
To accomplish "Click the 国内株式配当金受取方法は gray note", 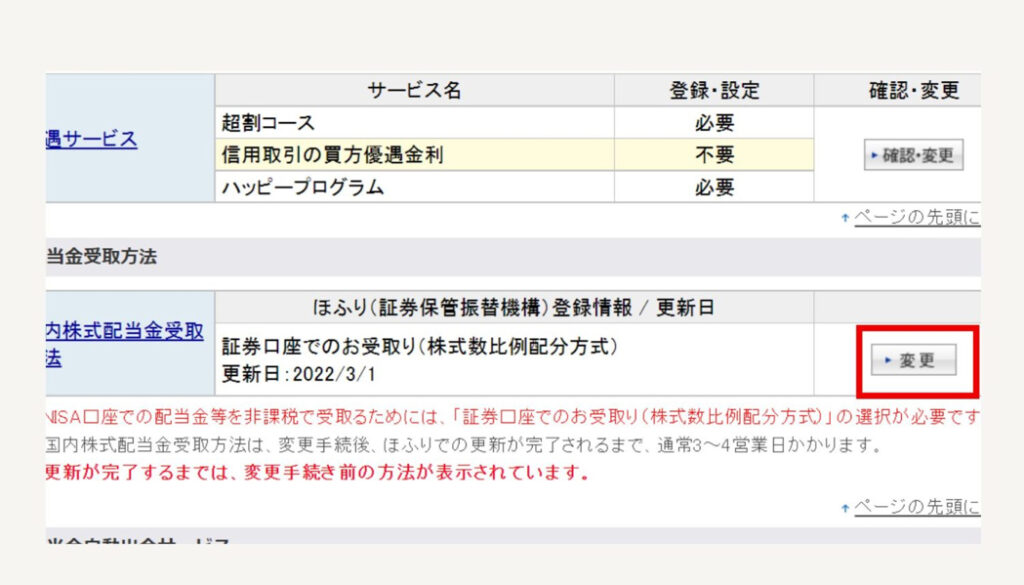I will (464, 445).
